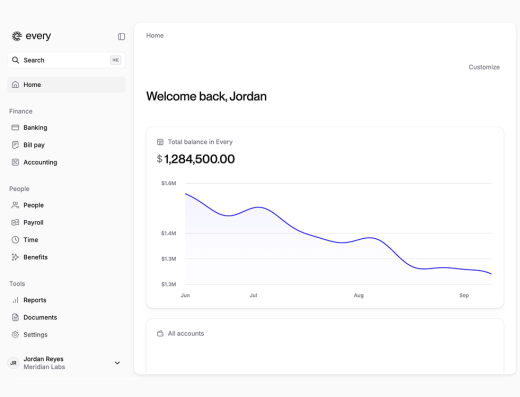Screen dimensions: 520x397
Task: Click the Welcome back, Jordan heading
Action: click(206, 96)
